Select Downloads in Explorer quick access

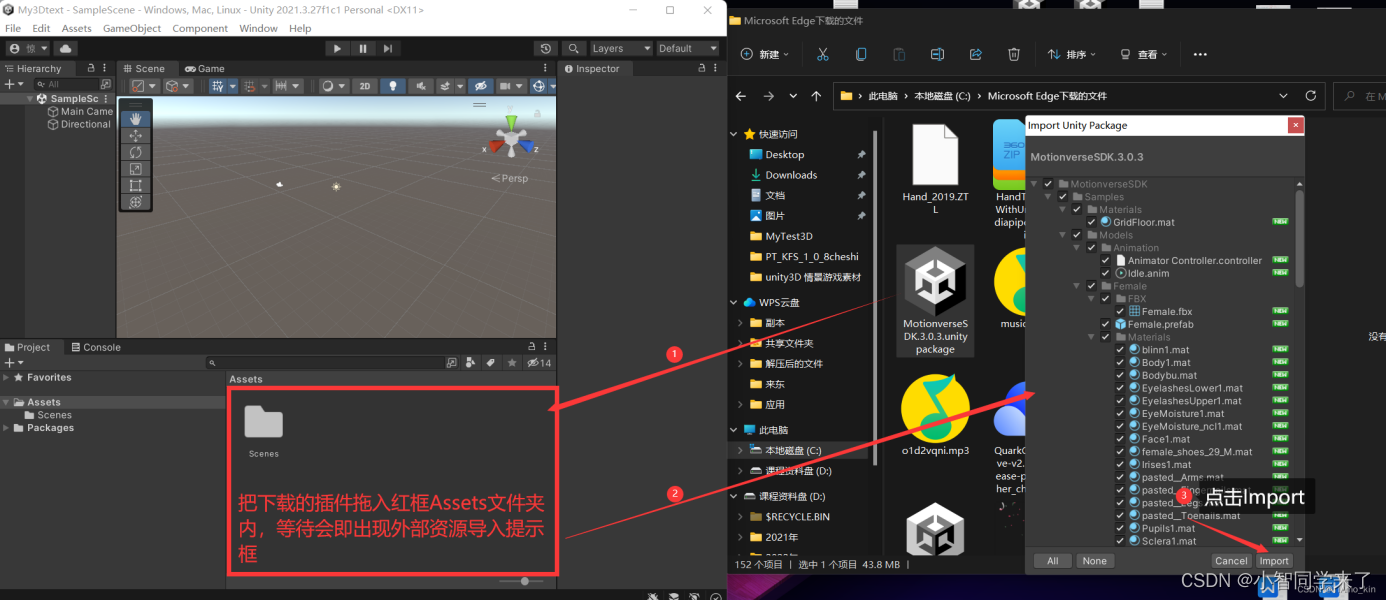[x=791, y=175]
